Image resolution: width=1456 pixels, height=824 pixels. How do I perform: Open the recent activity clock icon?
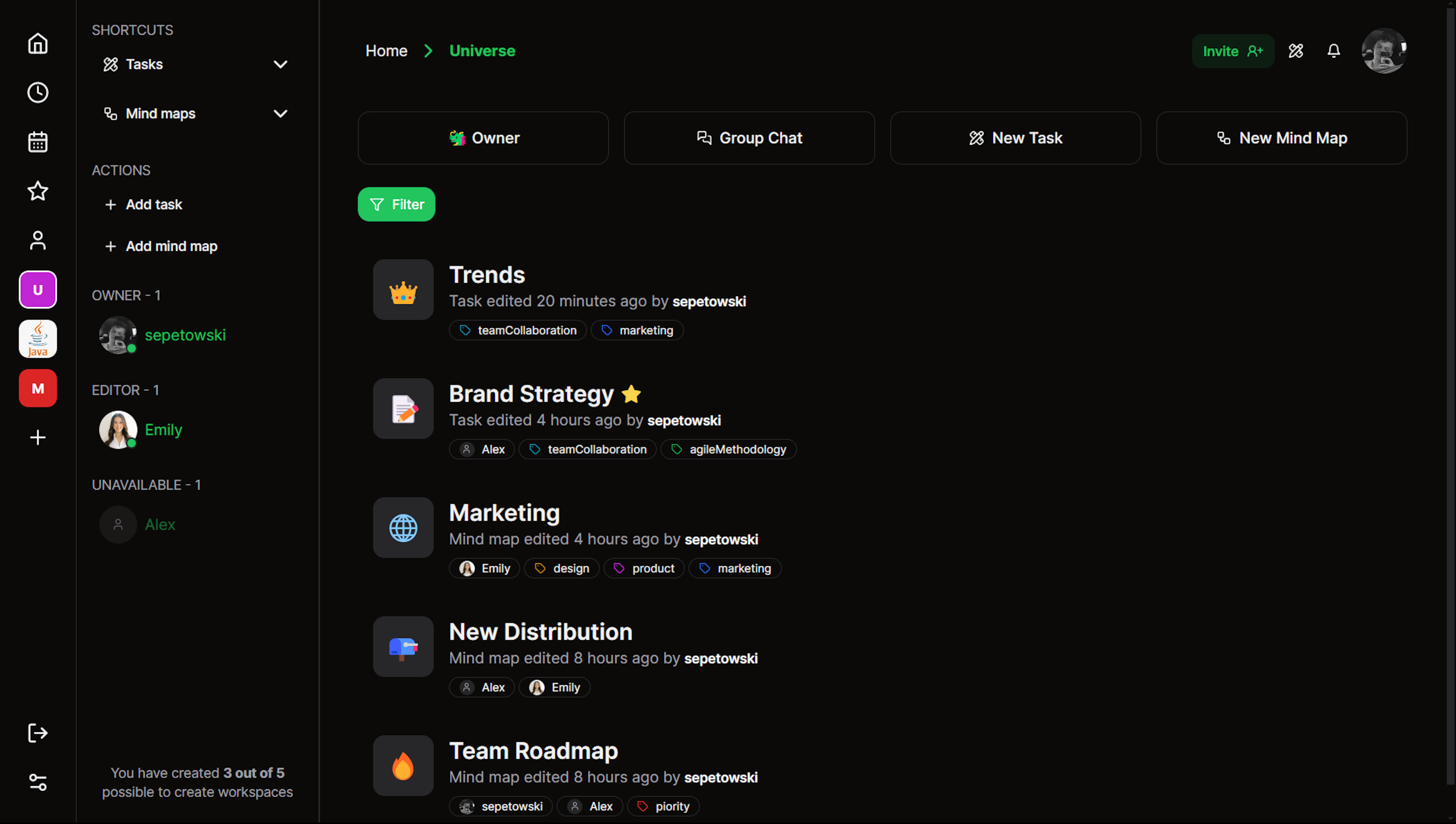click(x=38, y=93)
